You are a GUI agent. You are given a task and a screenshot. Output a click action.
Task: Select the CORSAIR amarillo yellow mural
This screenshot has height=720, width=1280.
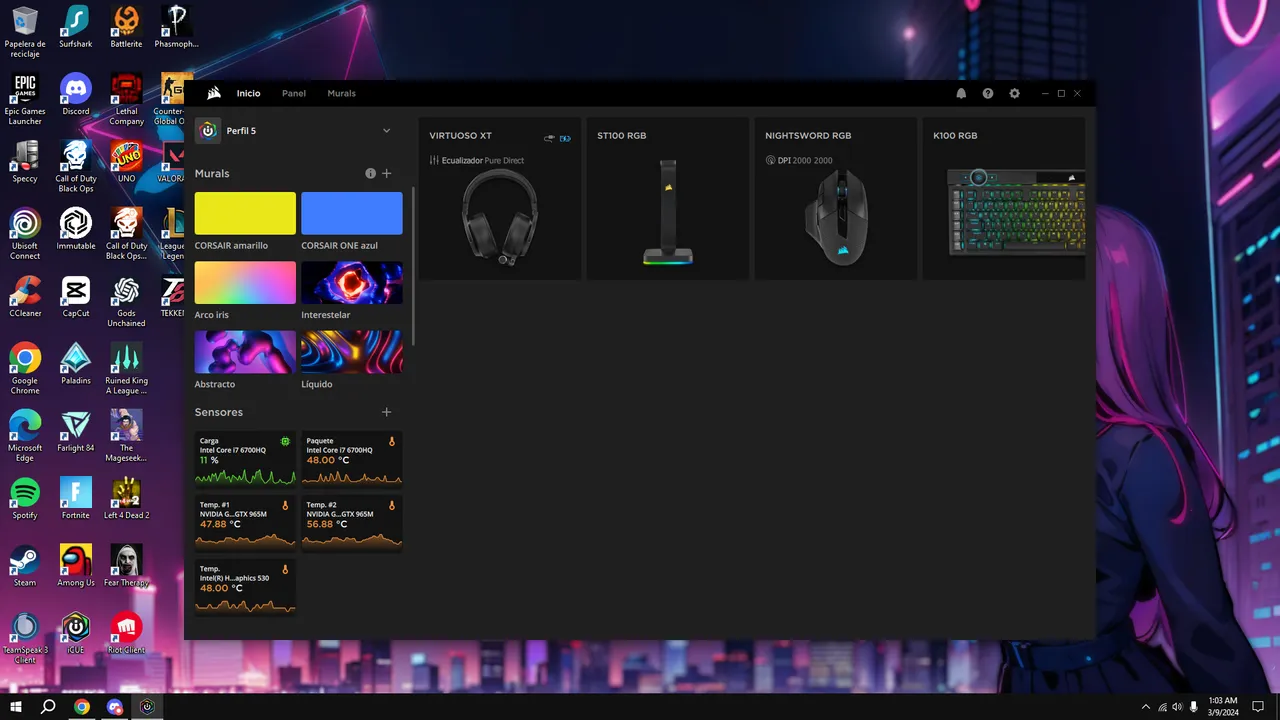(x=245, y=214)
